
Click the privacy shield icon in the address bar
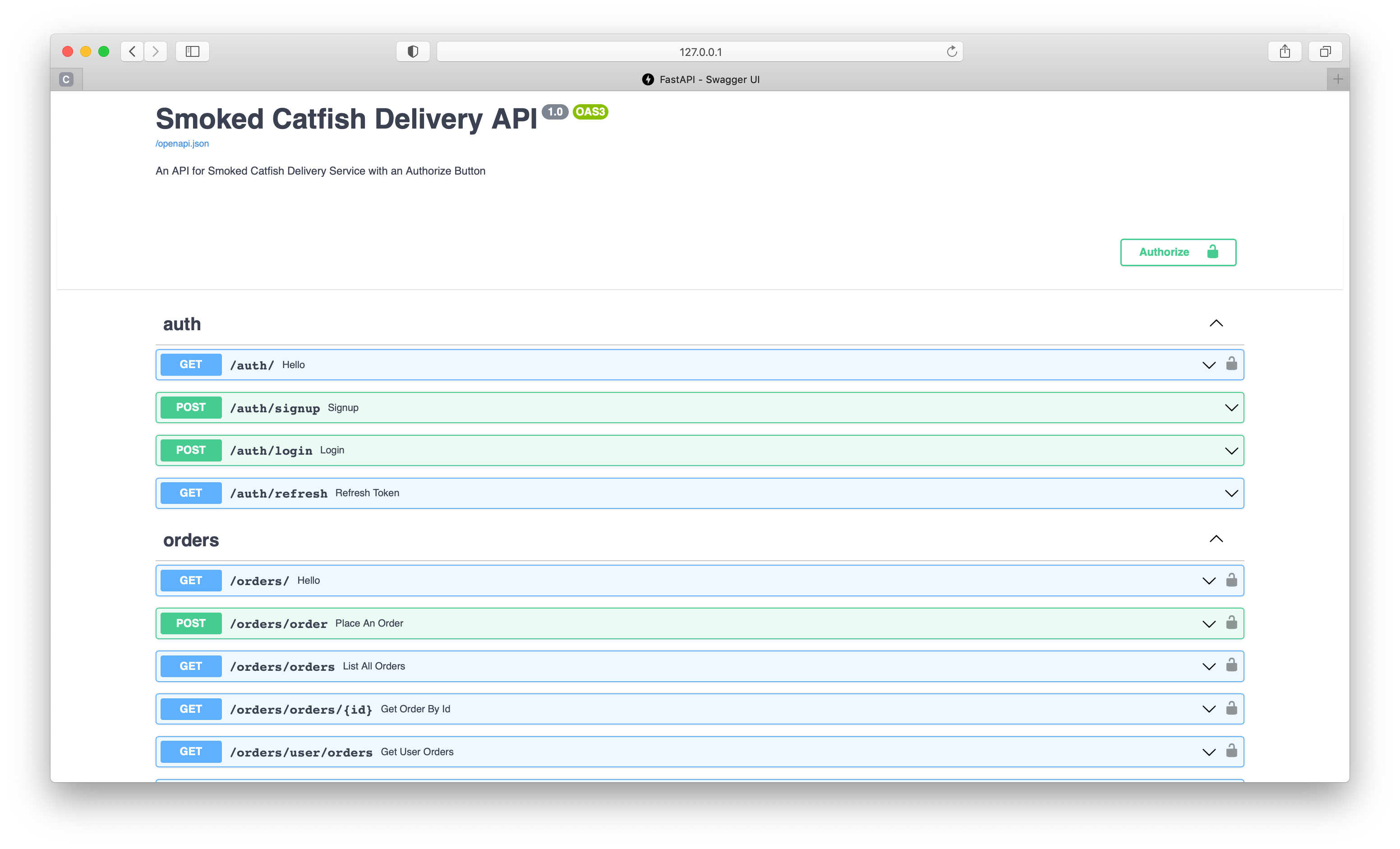(413, 51)
